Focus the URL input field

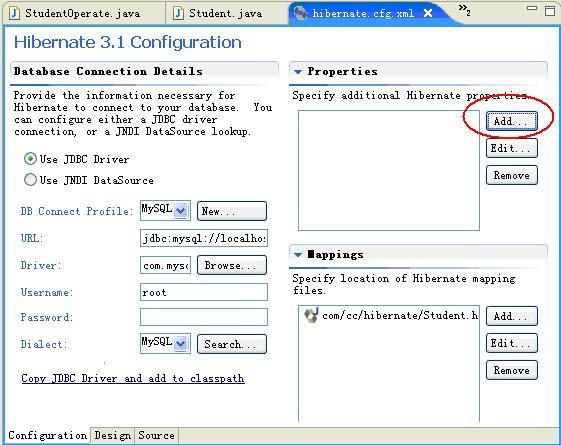[x=204, y=238]
